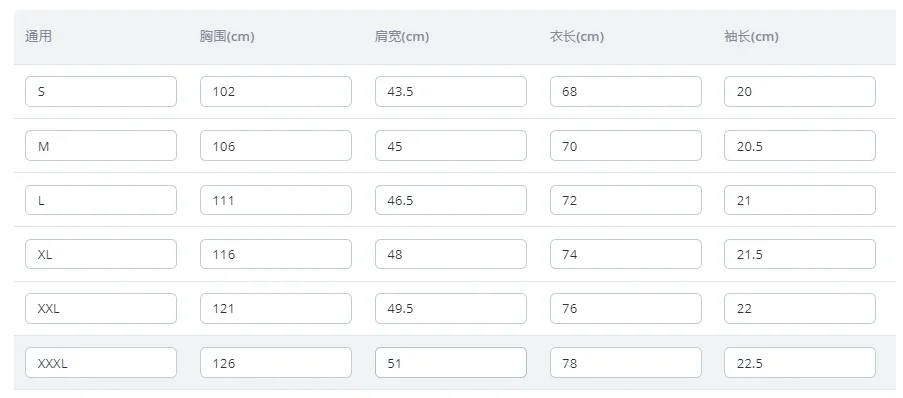The image size is (903, 398).
Task: Select the size field containing XXL
Action: (101, 308)
